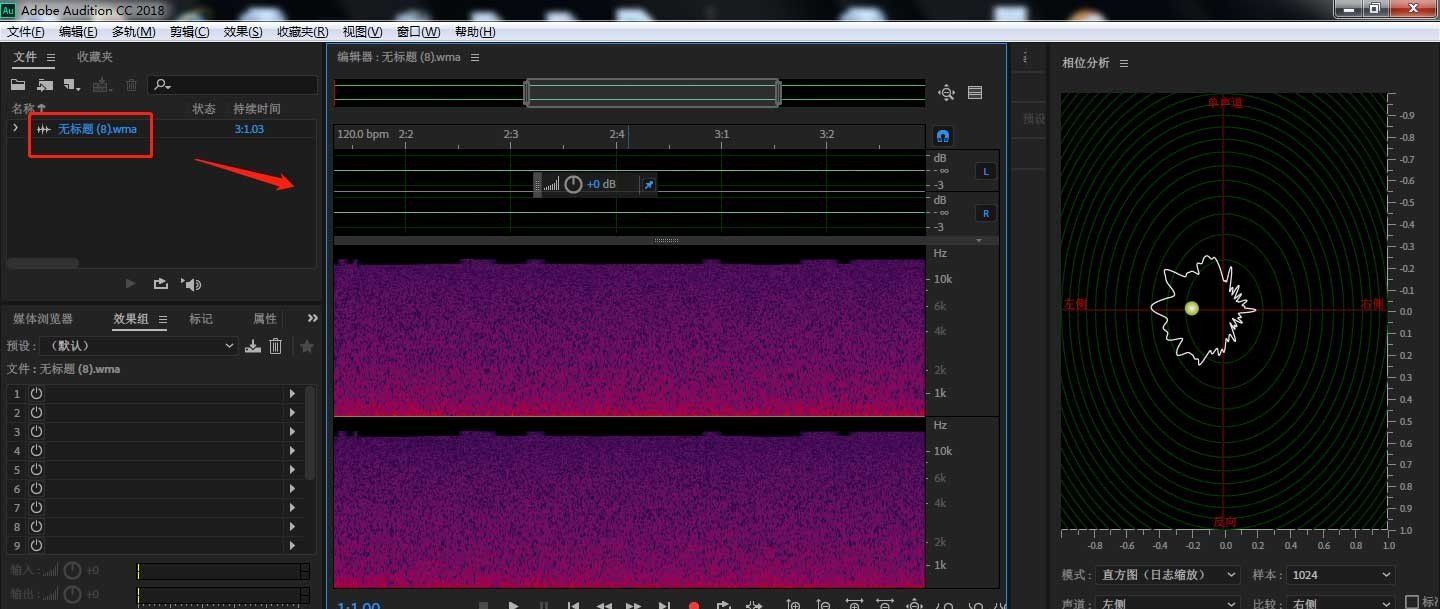
Task: Toggle power for effect slot 1
Action: [x=36, y=394]
